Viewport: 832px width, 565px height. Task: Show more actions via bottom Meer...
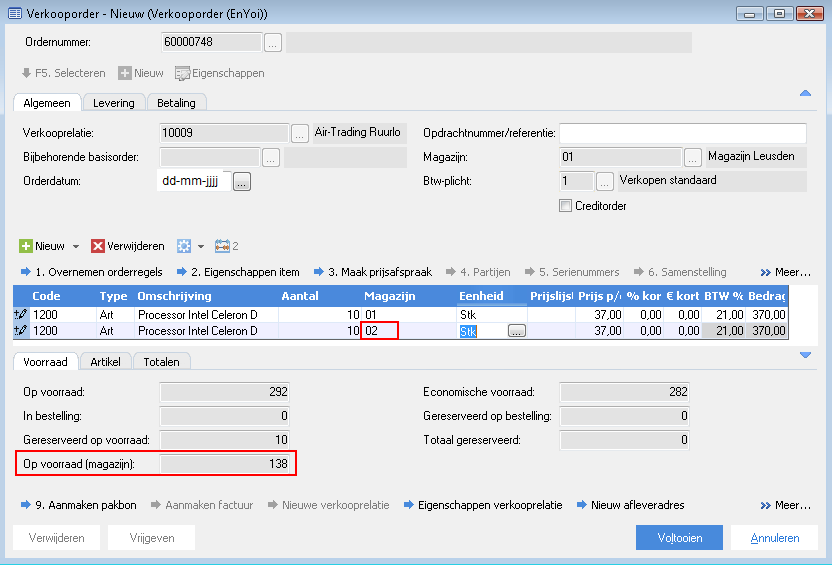pos(786,505)
